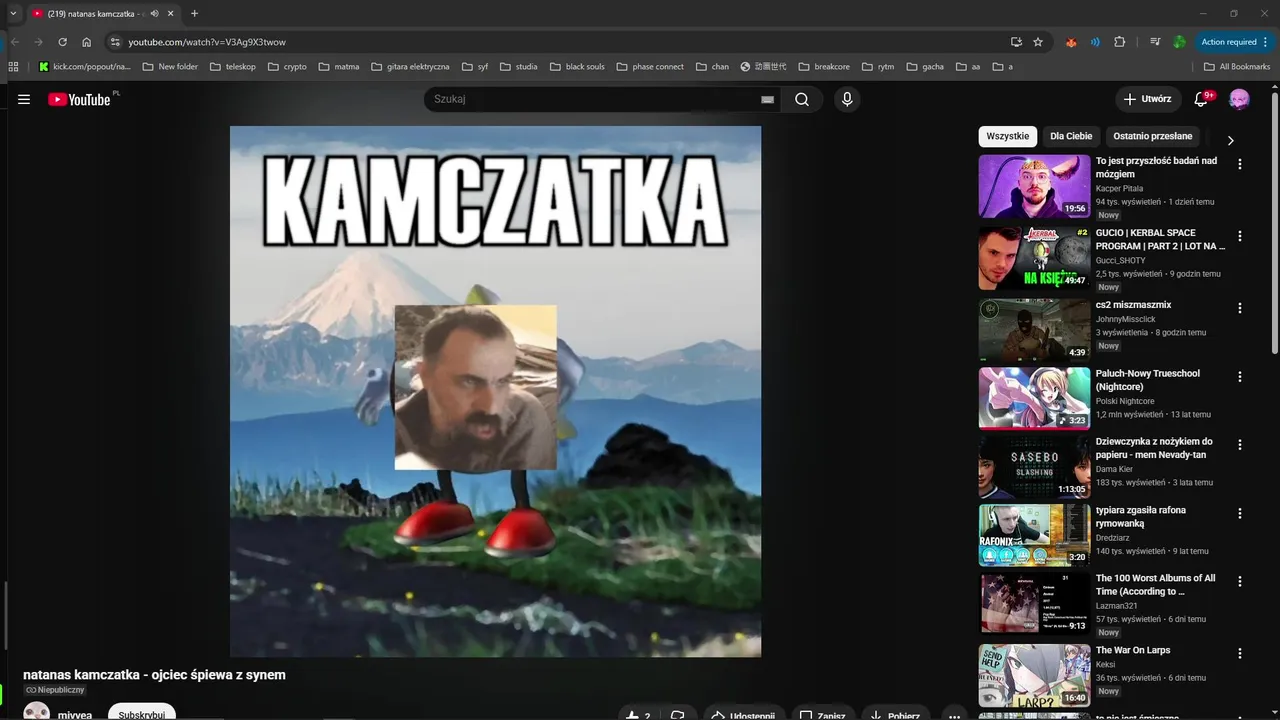
Task: Open the YouTube hamburger guide menu
Action: point(24,99)
